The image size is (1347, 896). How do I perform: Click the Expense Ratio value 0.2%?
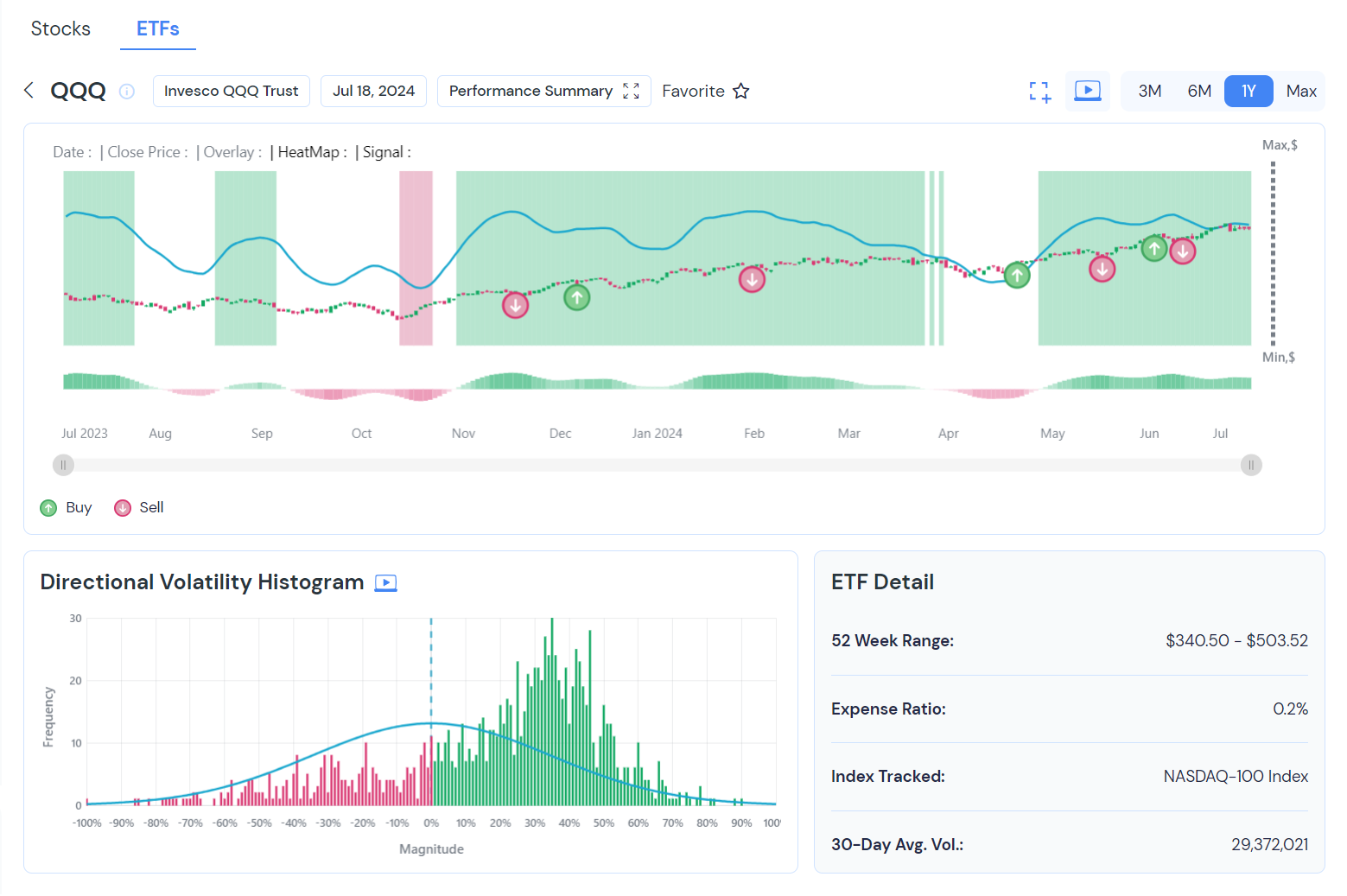tap(1290, 709)
